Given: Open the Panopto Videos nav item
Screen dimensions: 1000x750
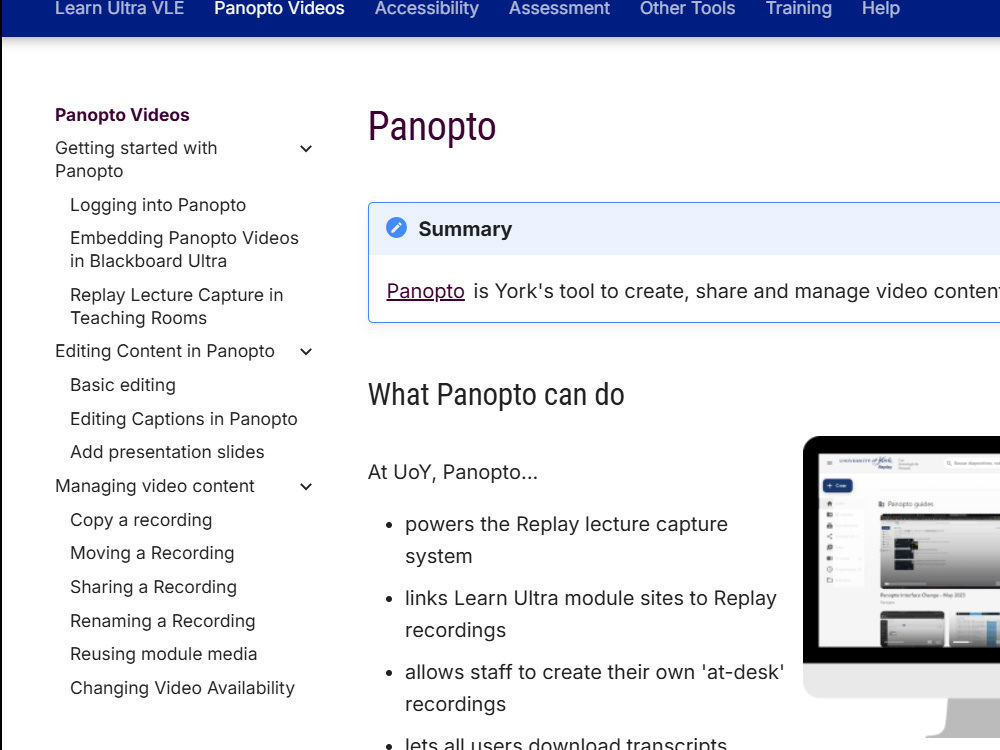Looking at the screenshot, I should 279,8.
